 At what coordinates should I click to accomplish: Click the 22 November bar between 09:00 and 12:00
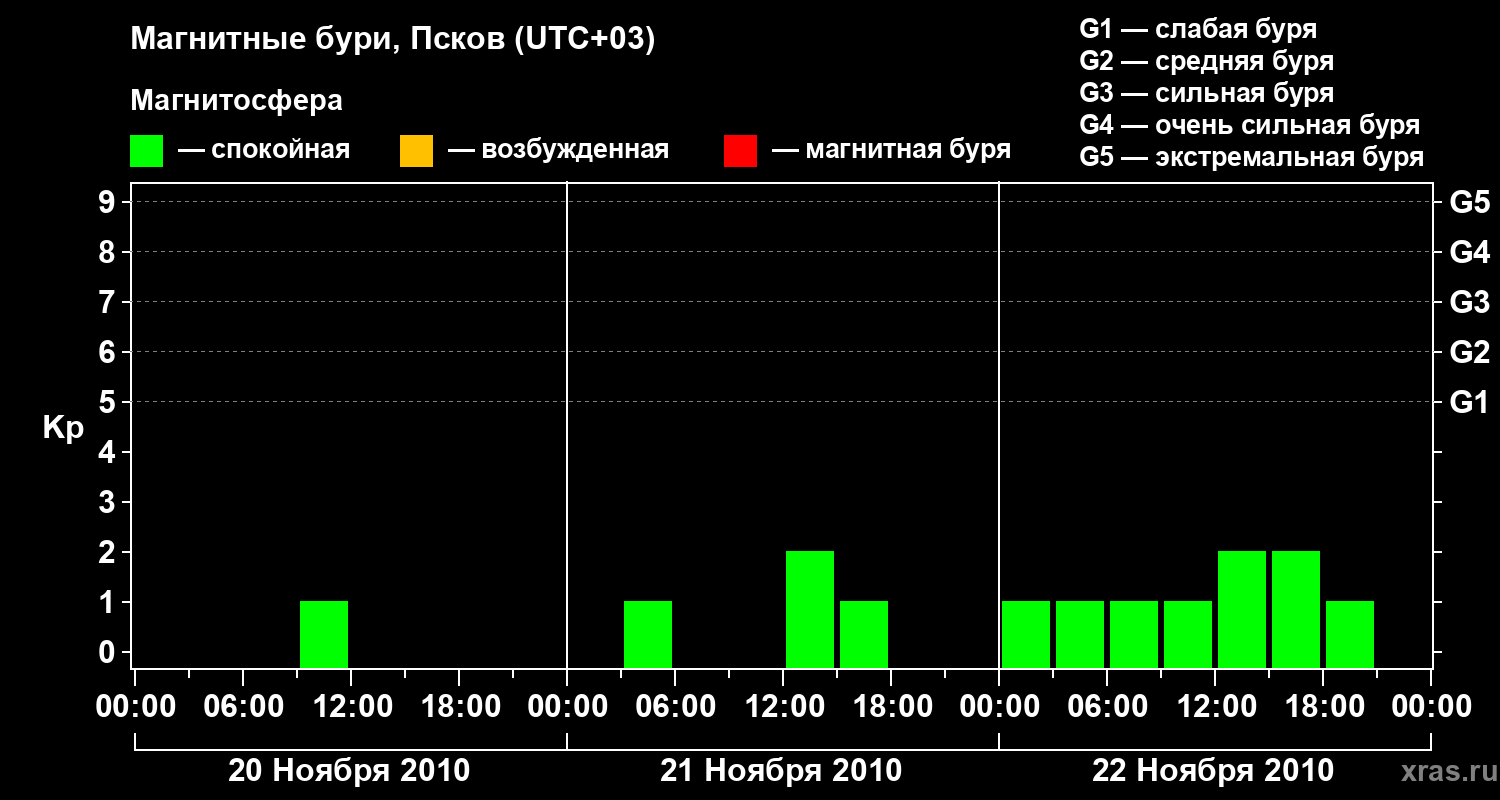[x=1188, y=634]
